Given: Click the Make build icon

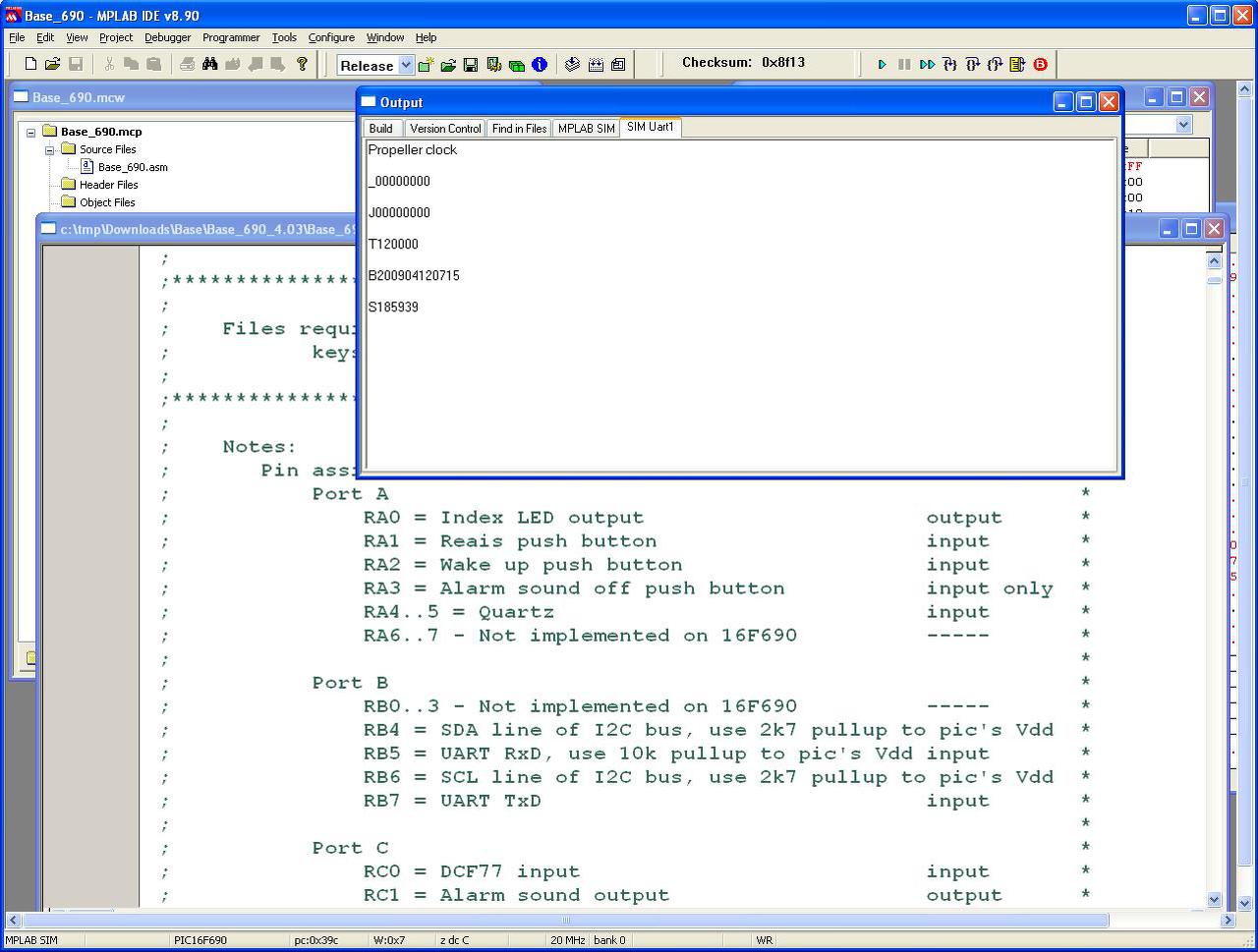Looking at the screenshot, I should tap(573, 65).
